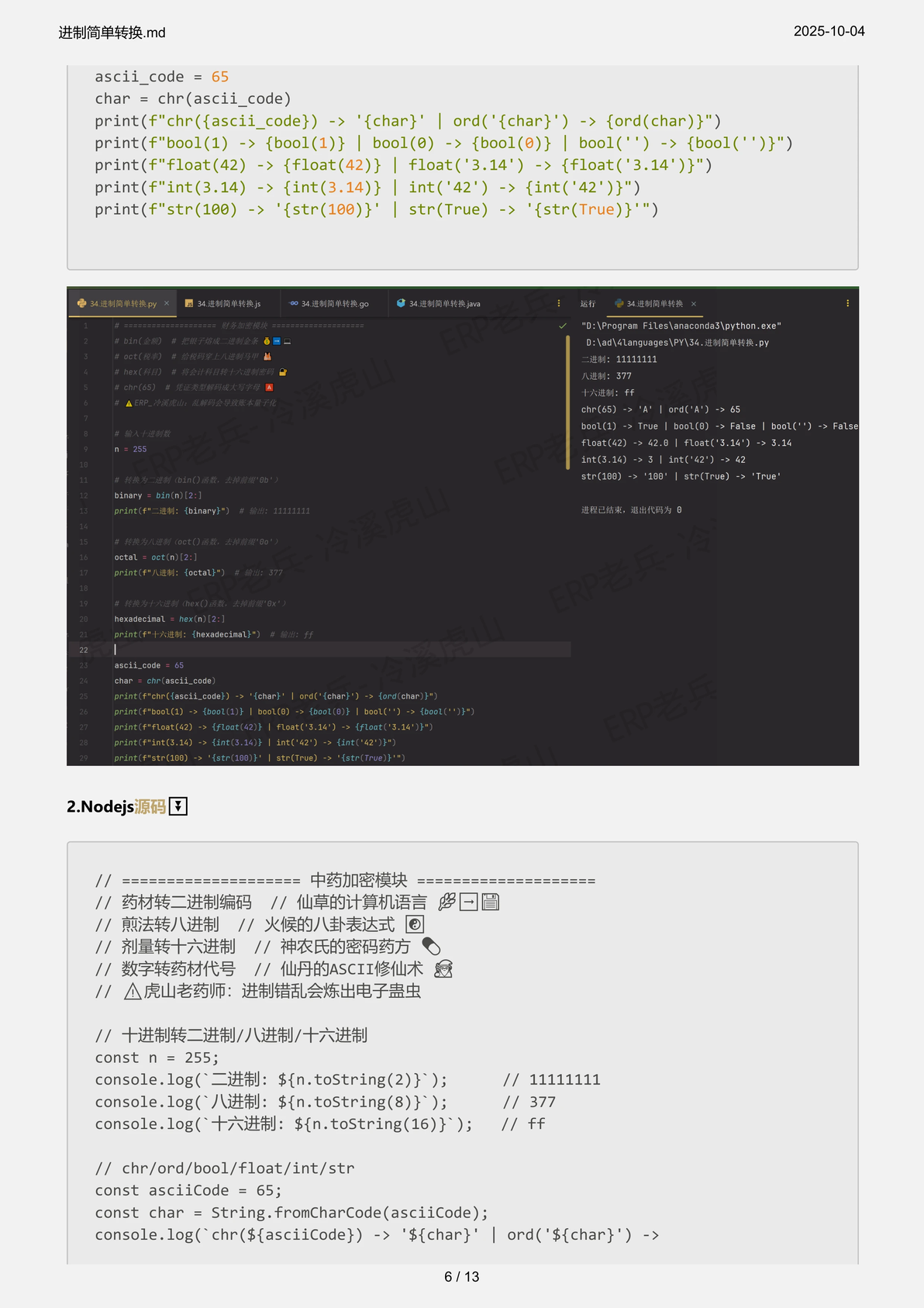924x1308 pixels.
Task: Click editor line binary = bin(n)[2:]
Action: [158, 495]
